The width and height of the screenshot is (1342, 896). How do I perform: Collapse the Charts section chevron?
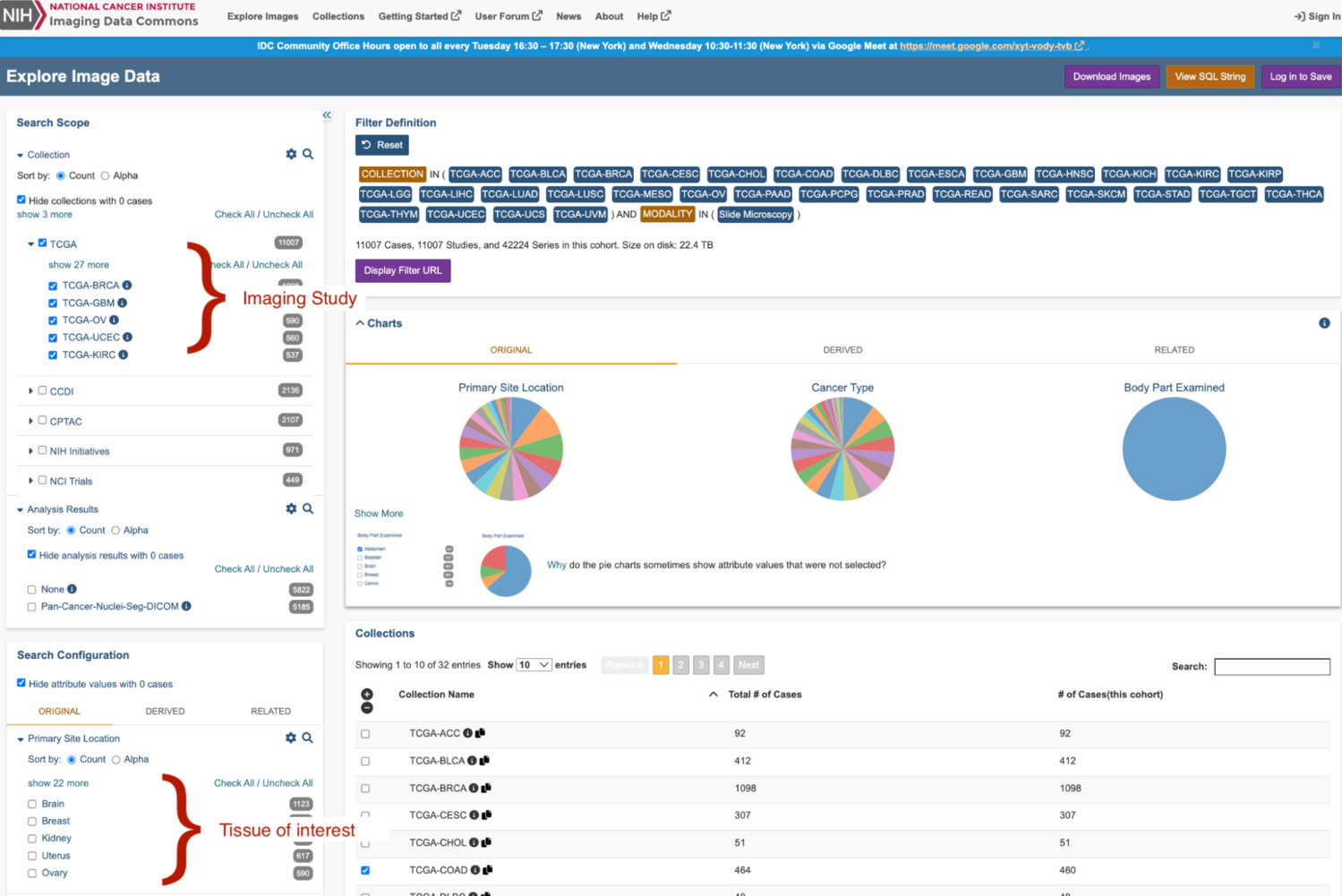[361, 322]
